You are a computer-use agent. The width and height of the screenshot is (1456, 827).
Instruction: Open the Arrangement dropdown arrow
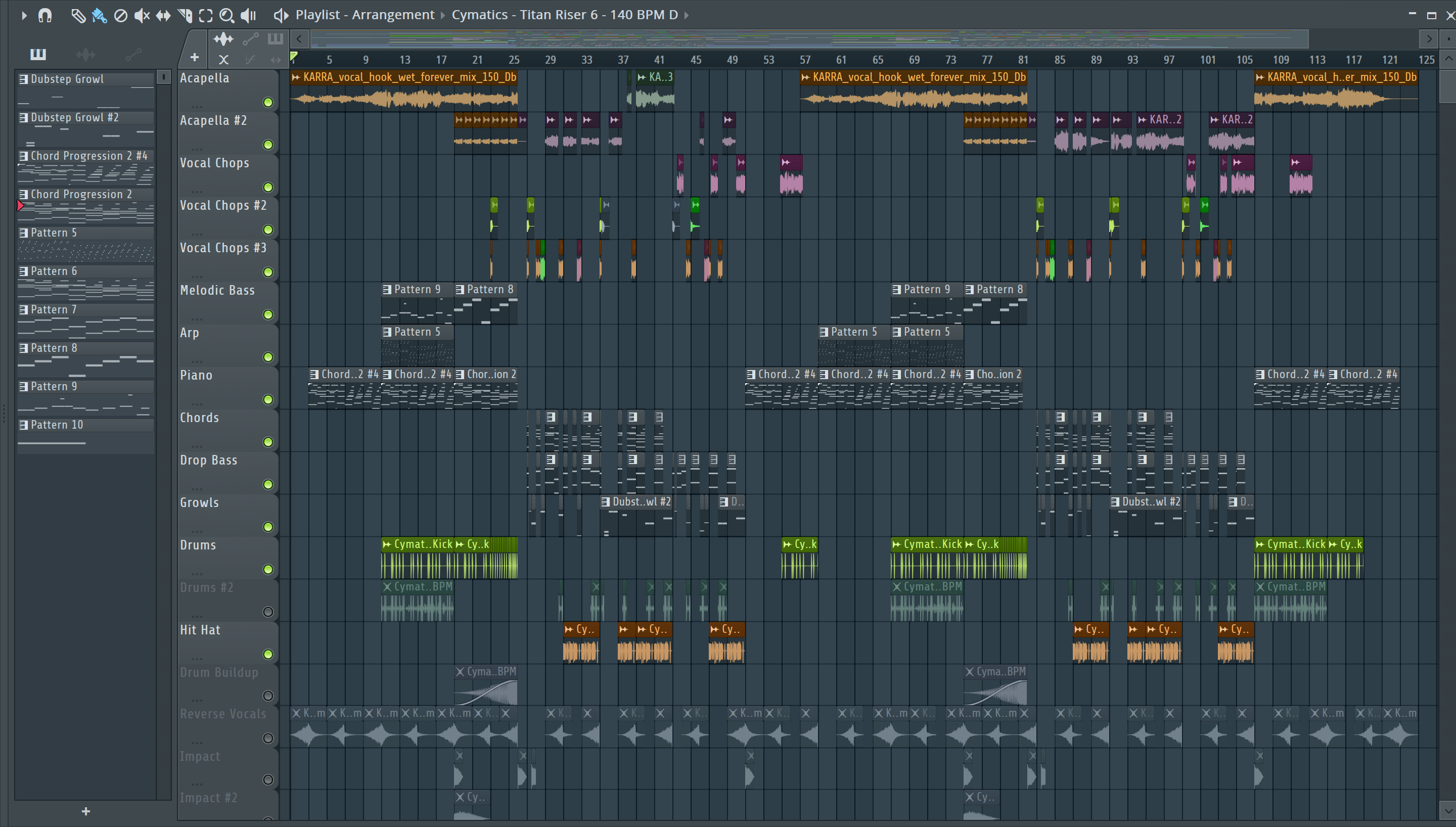pyautogui.click(x=443, y=15)
